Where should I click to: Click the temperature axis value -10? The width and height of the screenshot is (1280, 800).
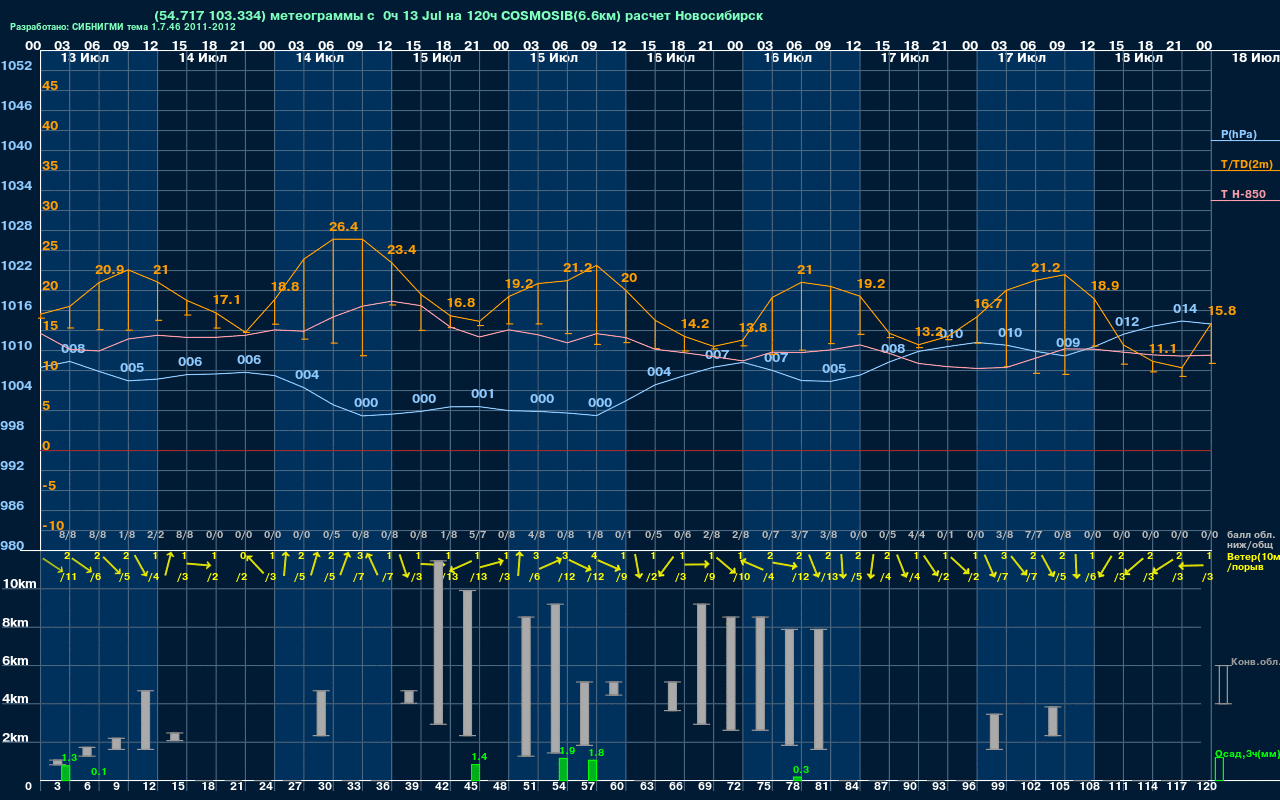click(53, 526)
